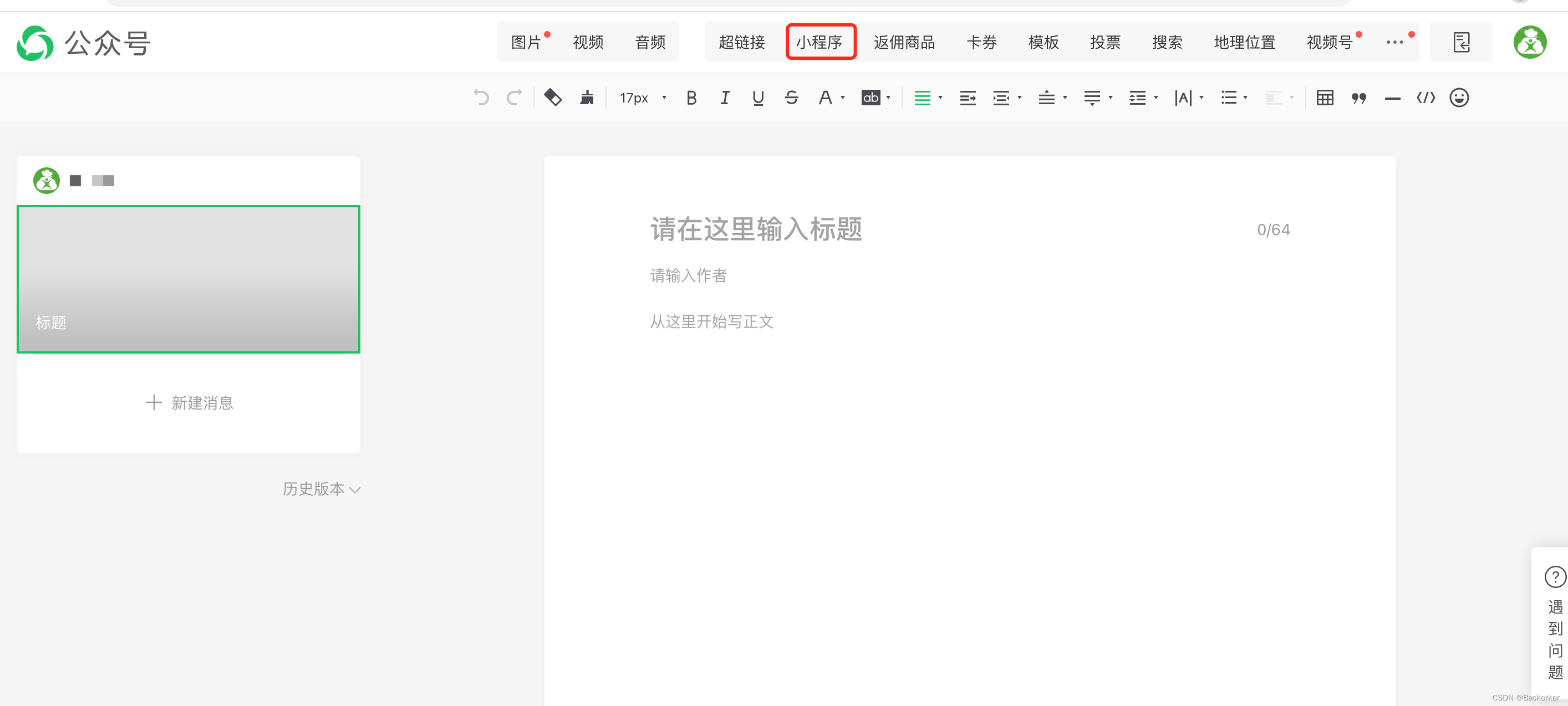Apply the ab text background color

[x=870, y=98]
